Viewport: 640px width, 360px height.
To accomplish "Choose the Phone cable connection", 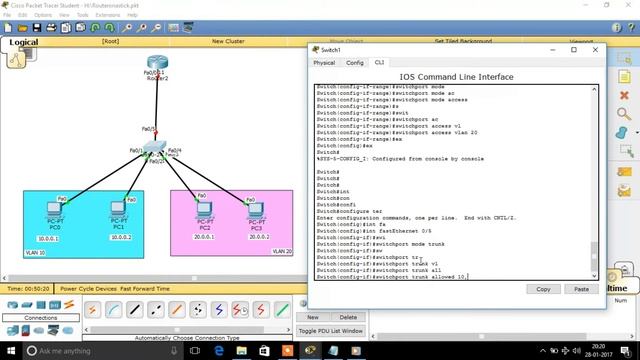I will (198, 310).
